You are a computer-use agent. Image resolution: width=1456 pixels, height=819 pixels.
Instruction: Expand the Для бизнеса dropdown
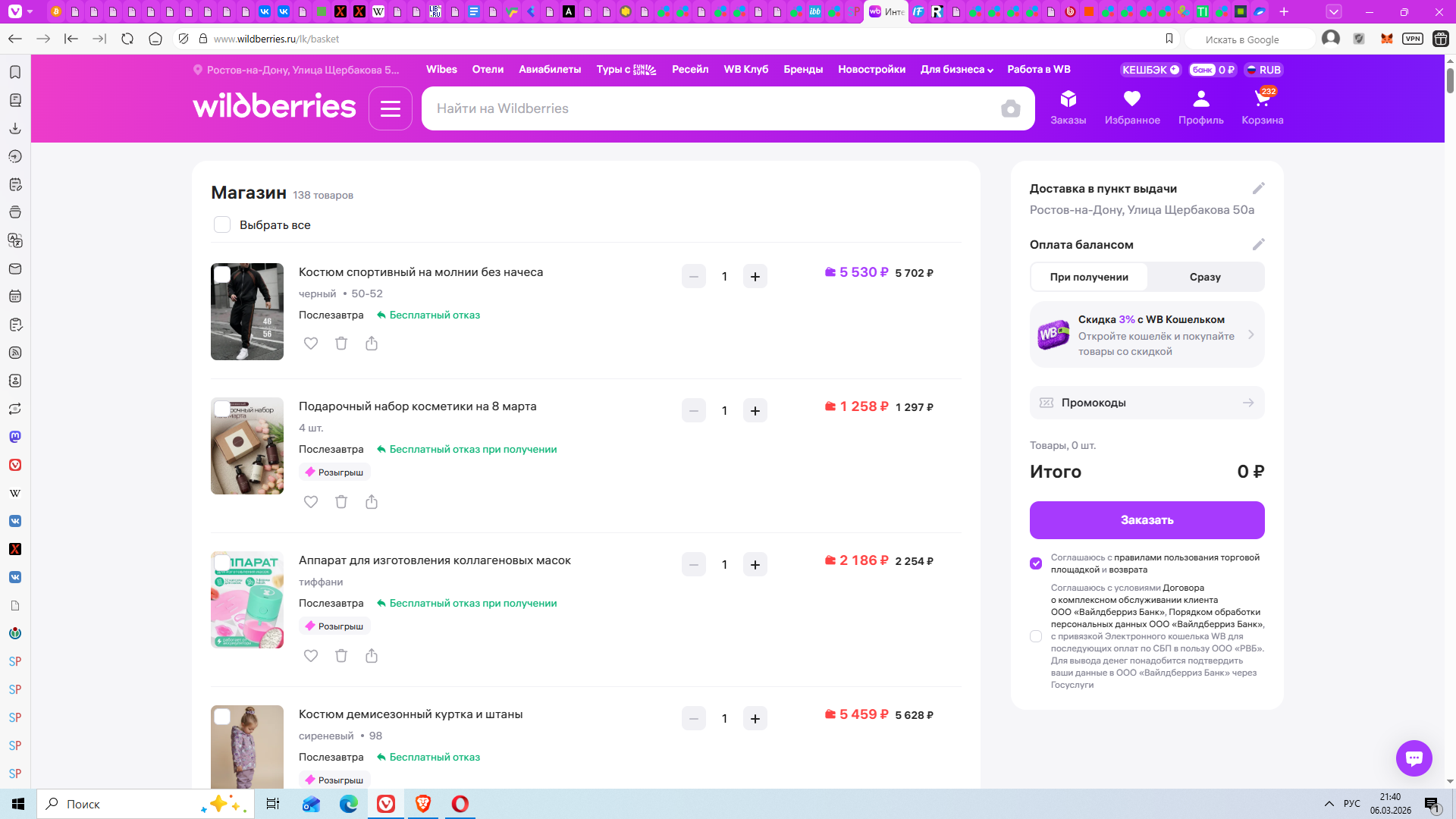click(x=956, y=70)
